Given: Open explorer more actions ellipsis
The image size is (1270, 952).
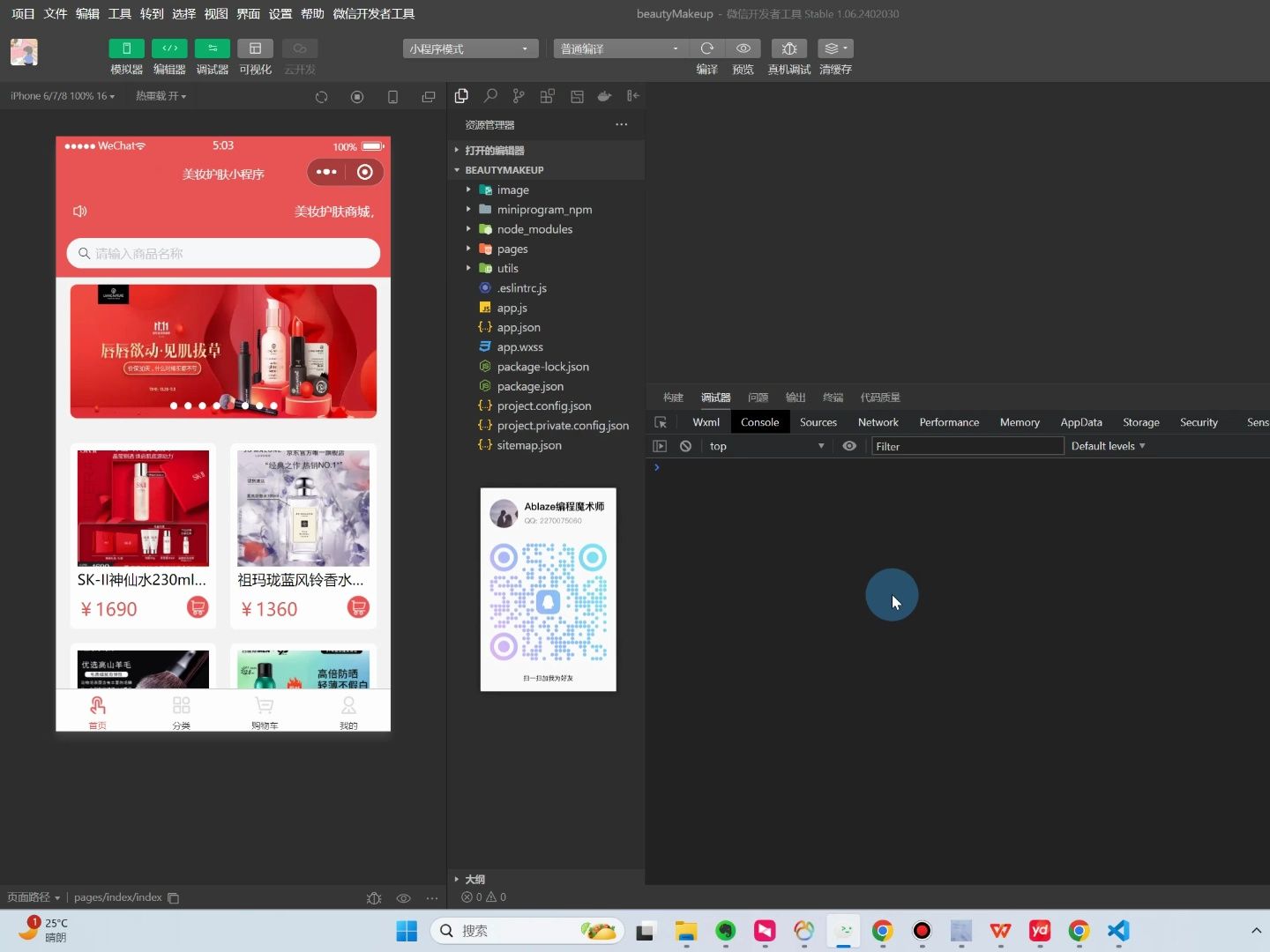Looking at the screenshot, I should coord(622,124).
